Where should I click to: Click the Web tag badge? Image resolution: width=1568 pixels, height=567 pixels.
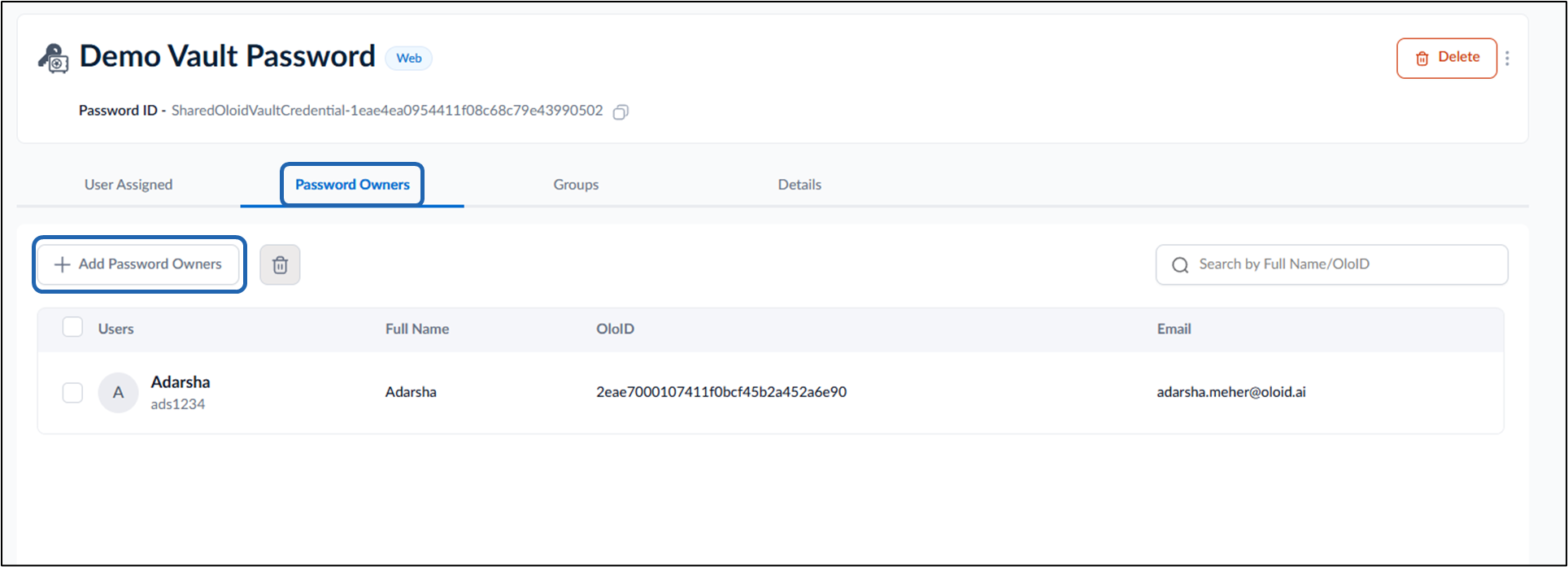(x=409, y=59)
